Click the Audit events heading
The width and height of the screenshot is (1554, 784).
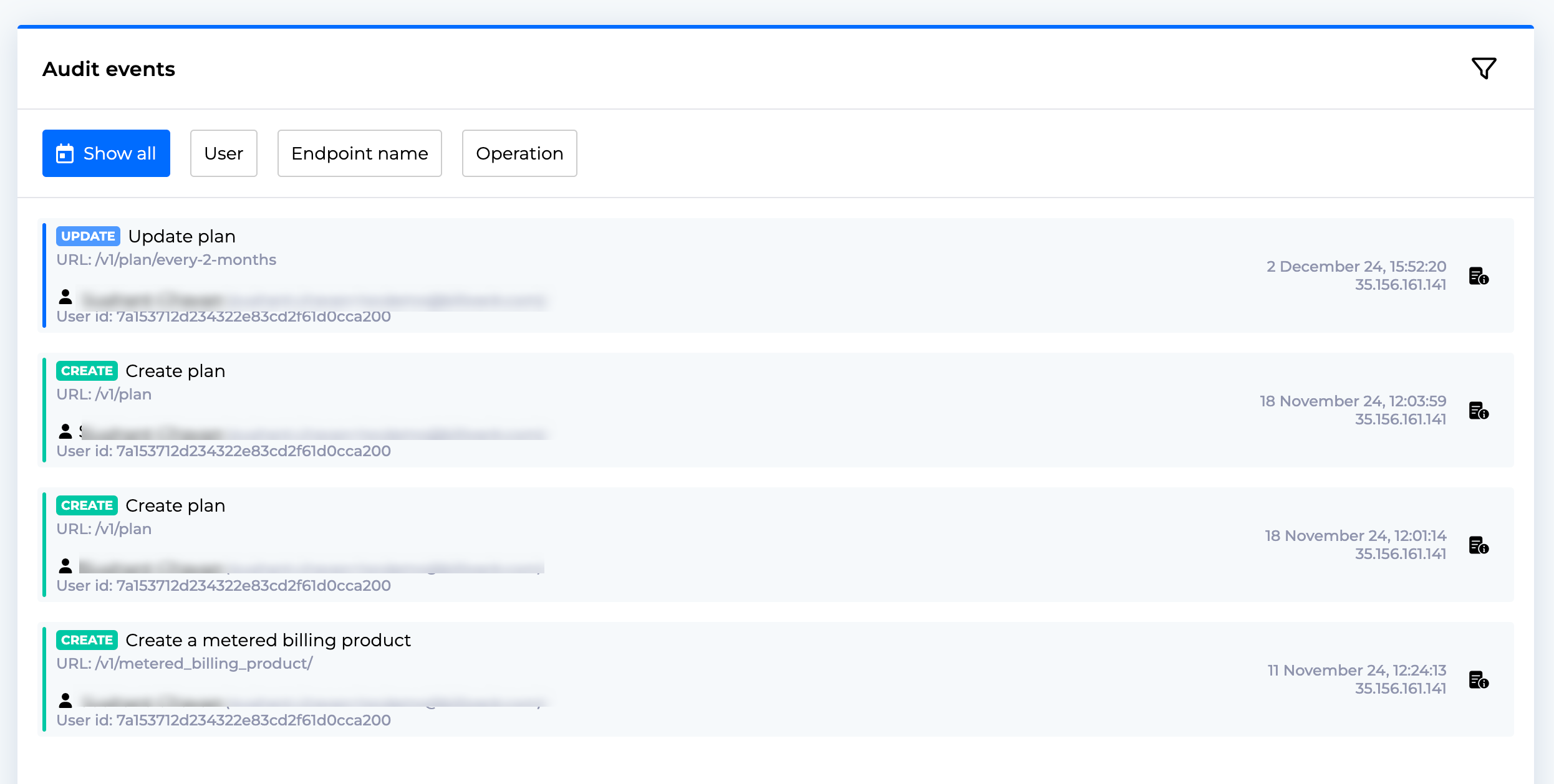tap(109, 69)
